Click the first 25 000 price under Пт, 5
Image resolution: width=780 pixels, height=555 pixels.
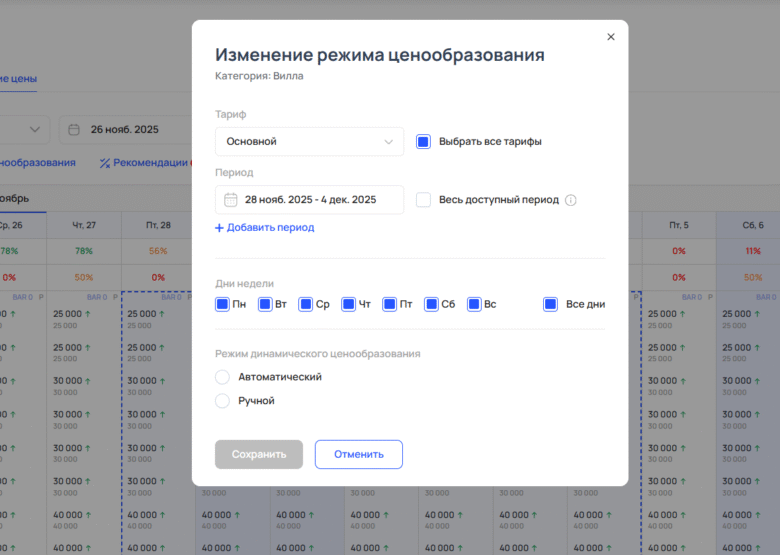point(662,314)
